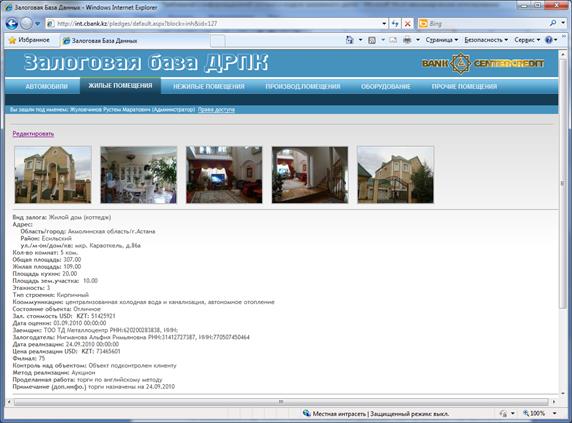572x423 pixels.
Task: Click the Дата оценки: 03.09.2010 text line
Action: coord(59,323)
